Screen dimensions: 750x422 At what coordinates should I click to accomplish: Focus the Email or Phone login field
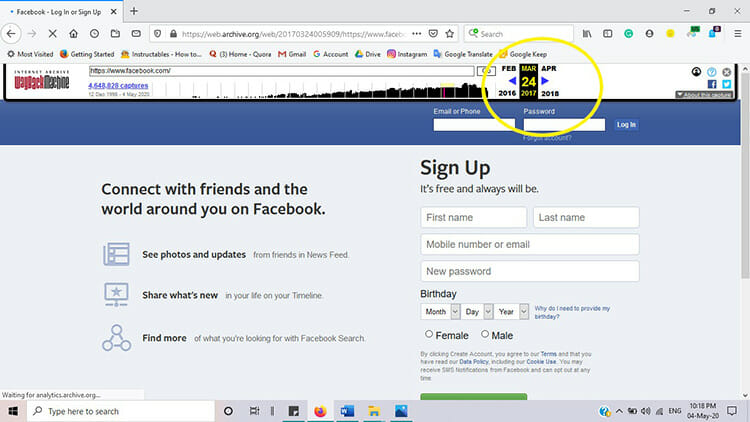tap(474, 124)
